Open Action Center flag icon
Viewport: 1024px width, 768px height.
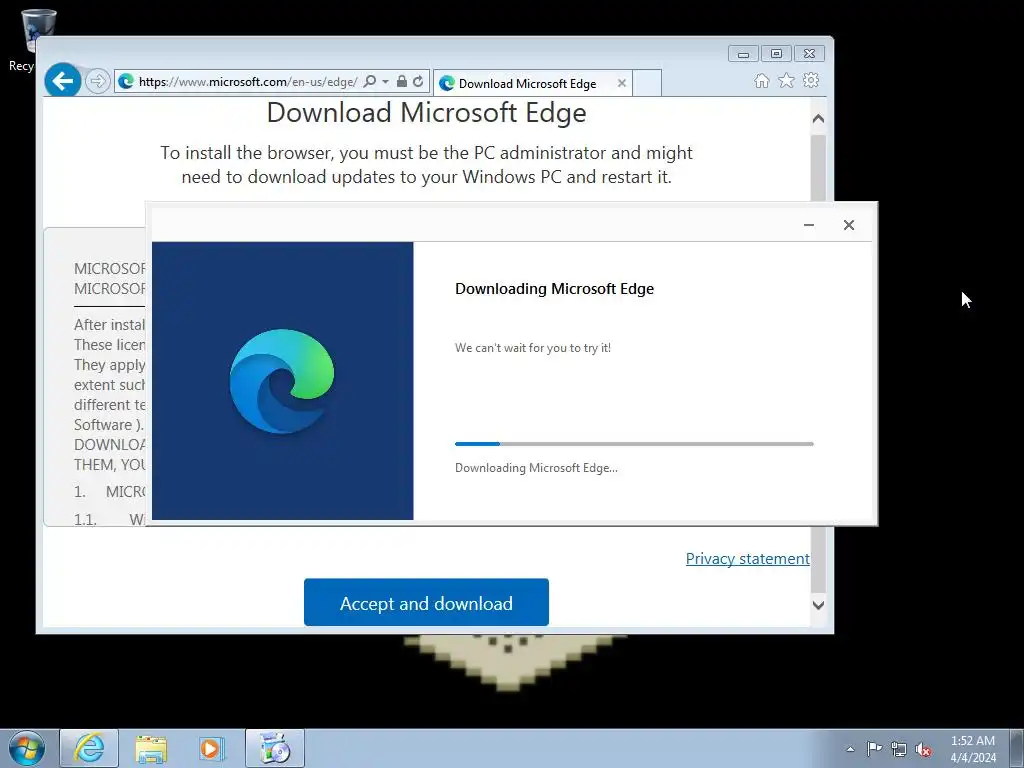pyautogui.click(x=874, y=749)
